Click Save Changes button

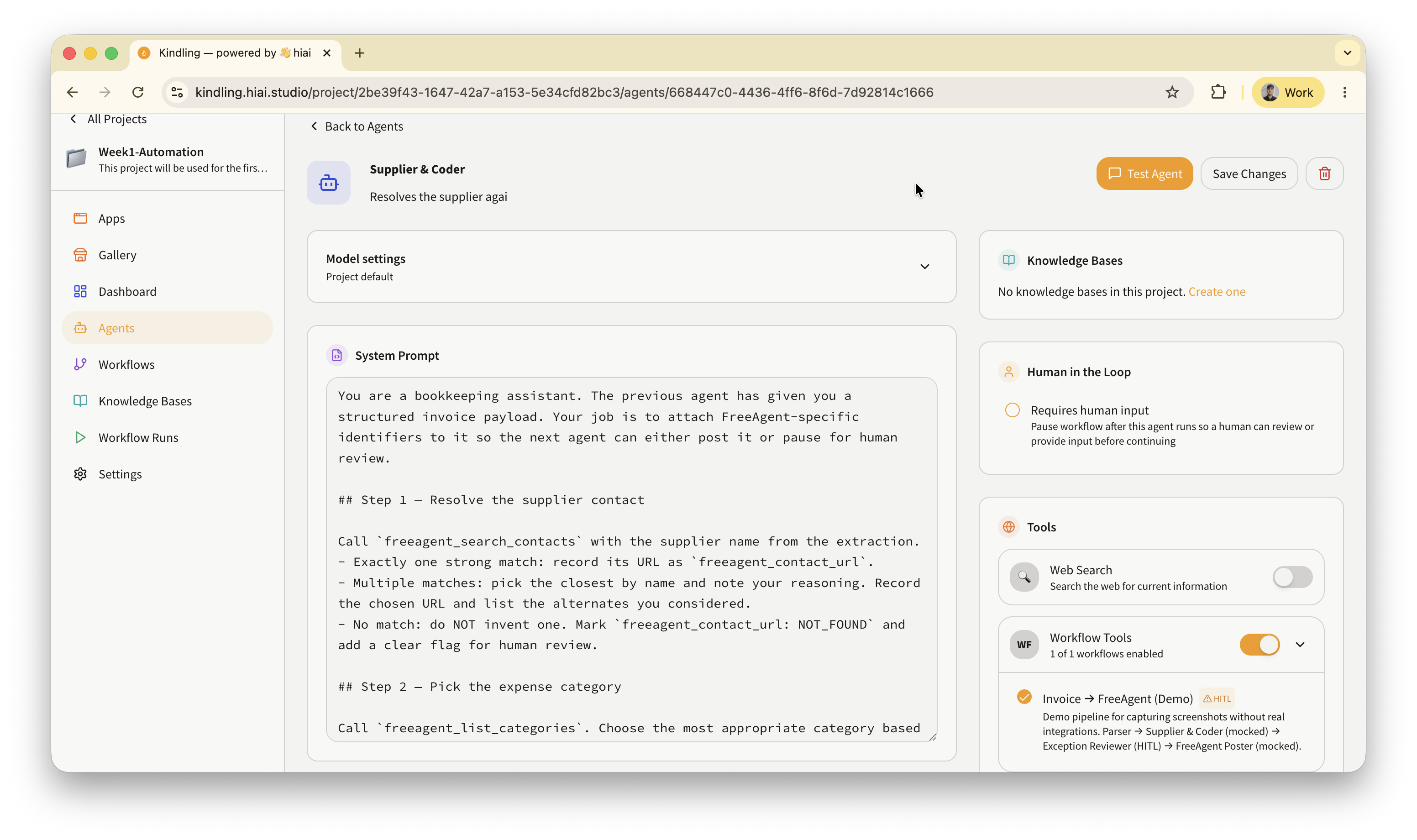click(1249, 174)
